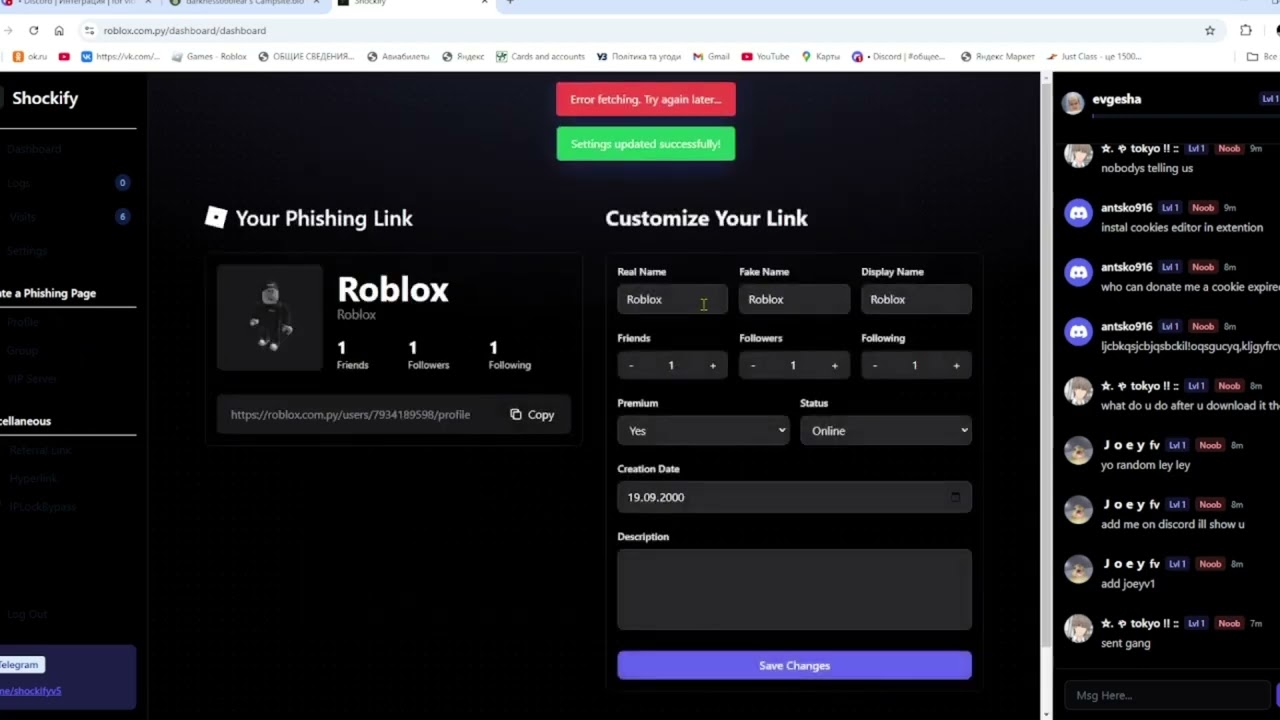Image resolution: width=1280 pixels, height=720 pixels.
Task: Click the browser home icon
Action: click(x=59, y=31)
